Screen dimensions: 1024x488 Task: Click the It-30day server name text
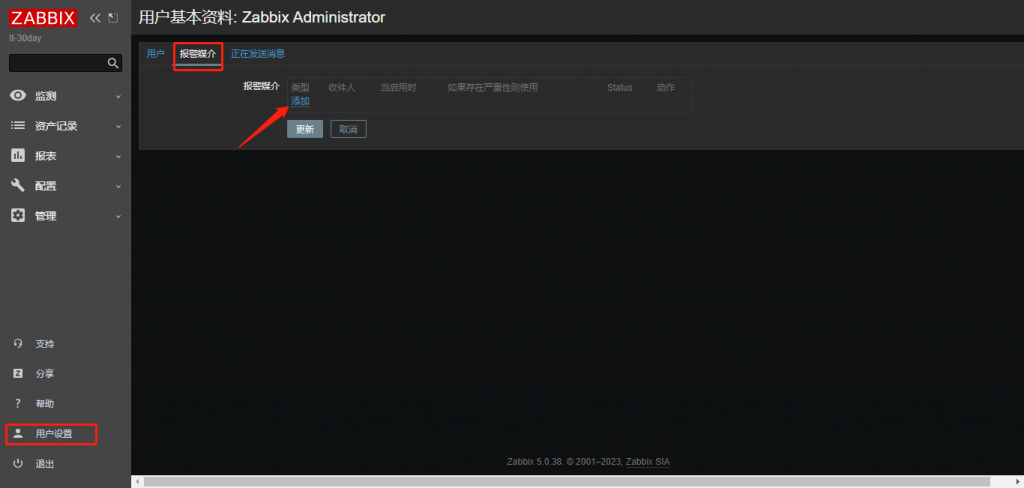[x=25, y=39]
